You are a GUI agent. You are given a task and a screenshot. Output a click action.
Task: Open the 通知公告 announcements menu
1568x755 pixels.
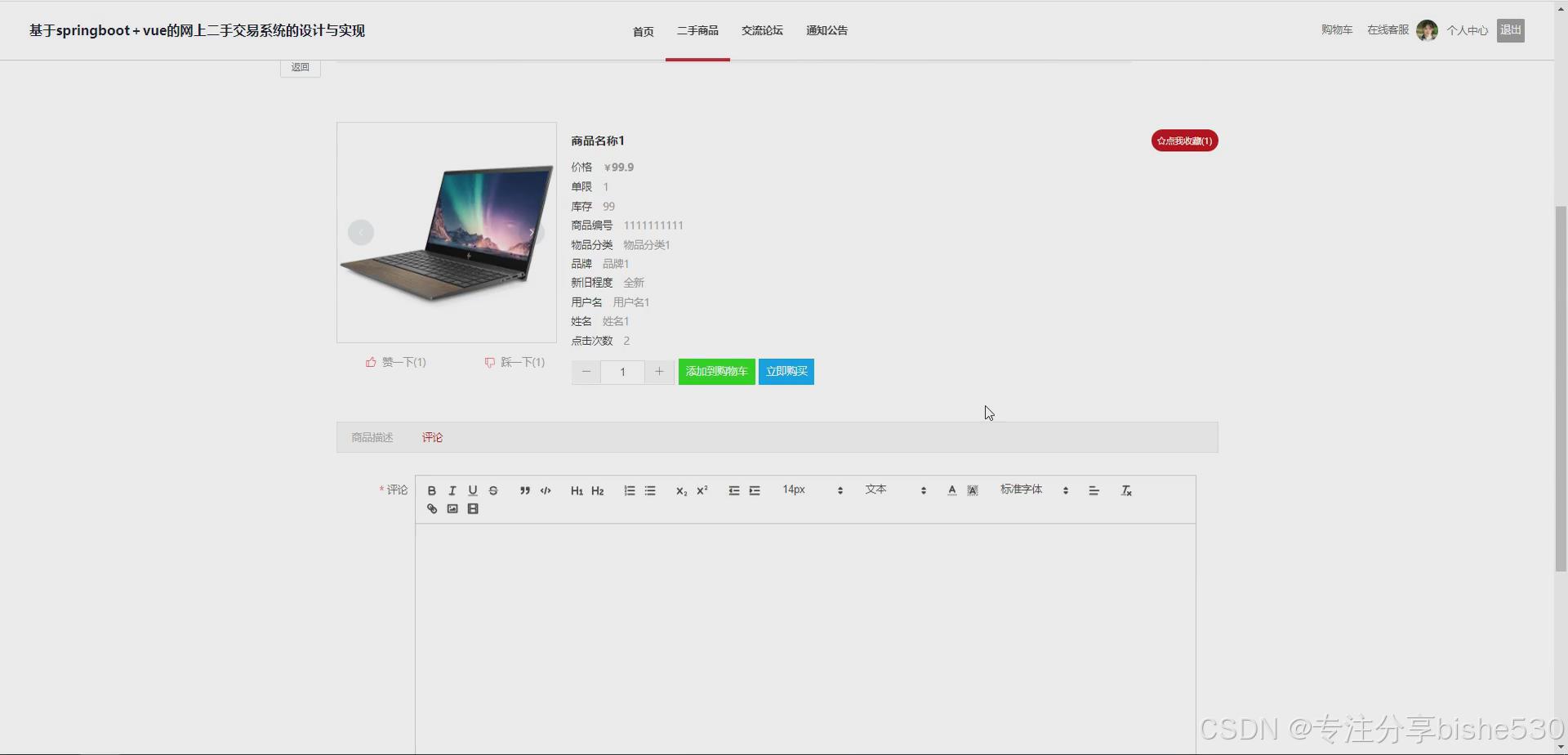click(826, 30)
